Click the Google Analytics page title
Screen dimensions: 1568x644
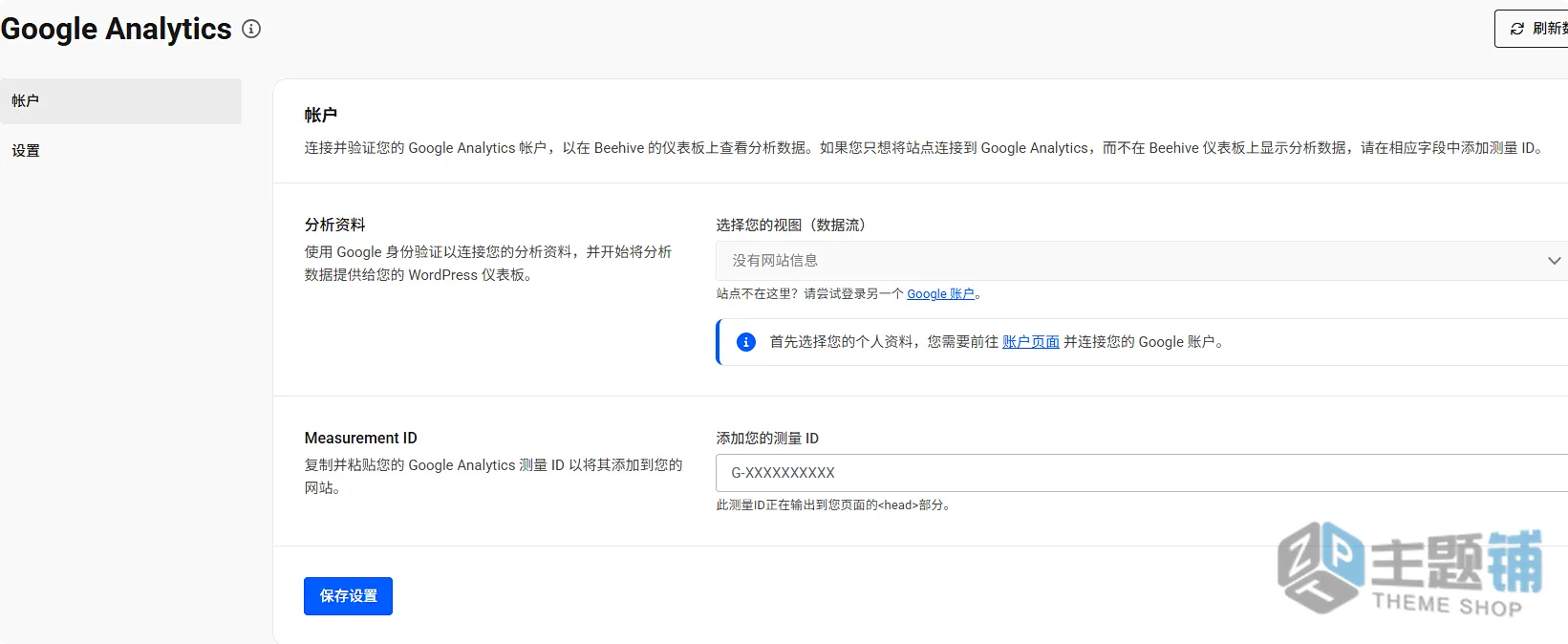(x=116, y=29)
